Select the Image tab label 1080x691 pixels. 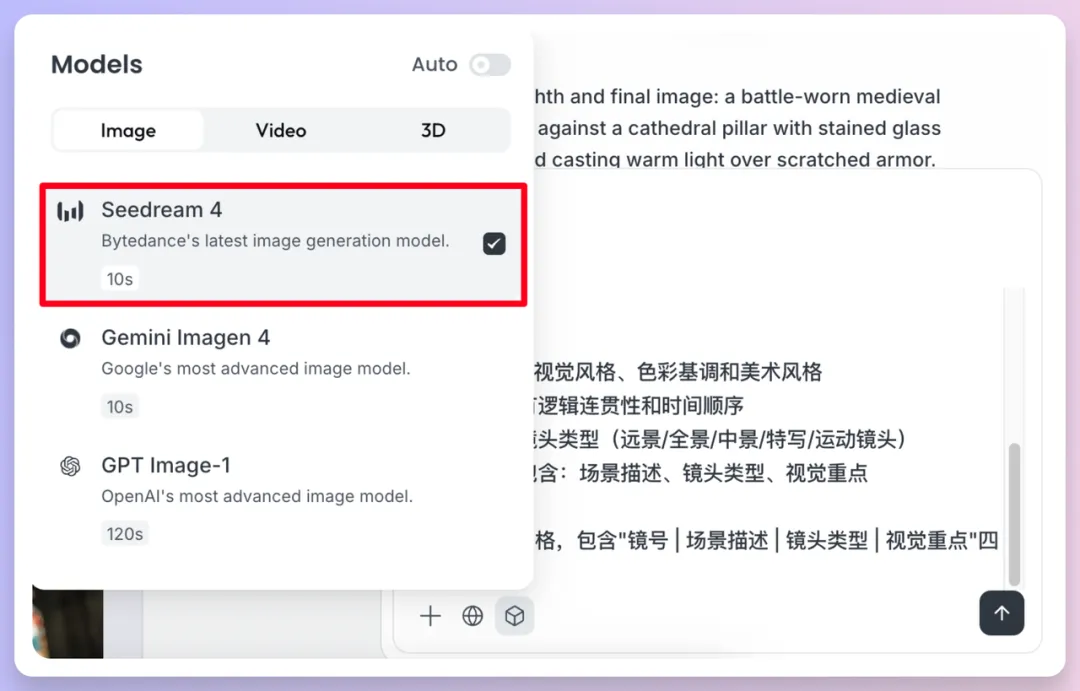pos(129,130)
